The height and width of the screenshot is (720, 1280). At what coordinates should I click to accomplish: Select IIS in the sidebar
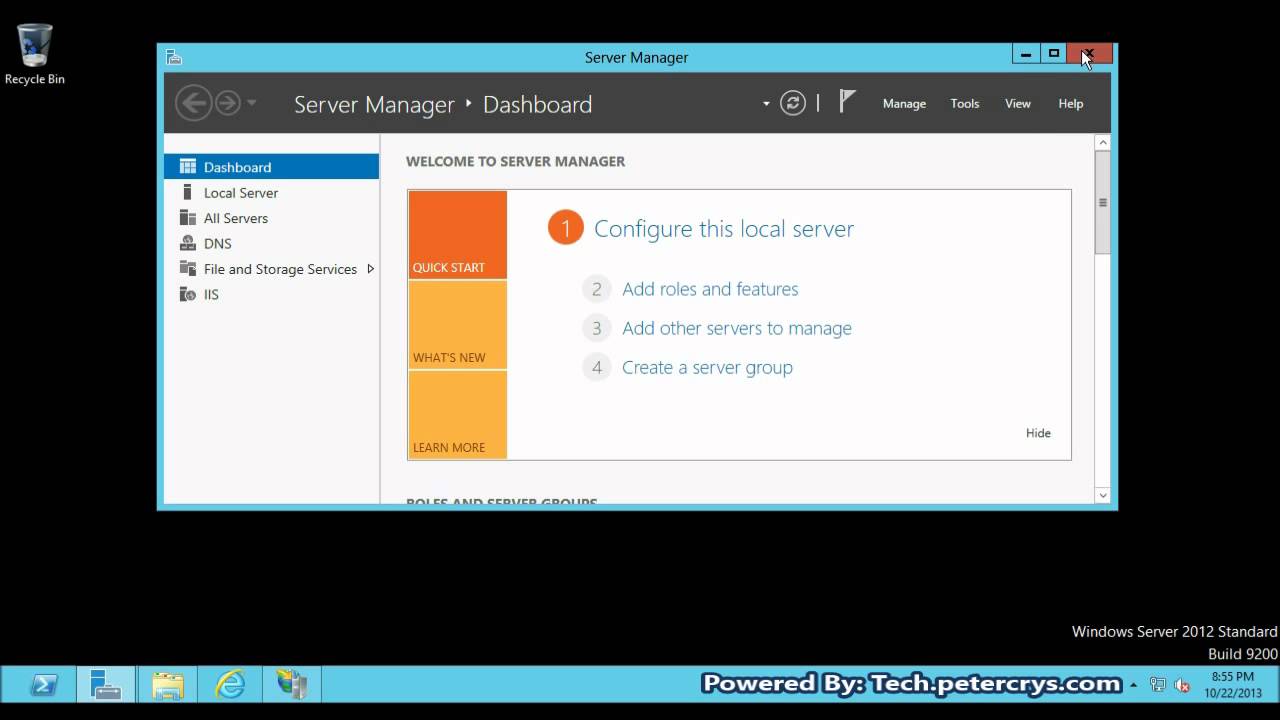coord(271,294)
